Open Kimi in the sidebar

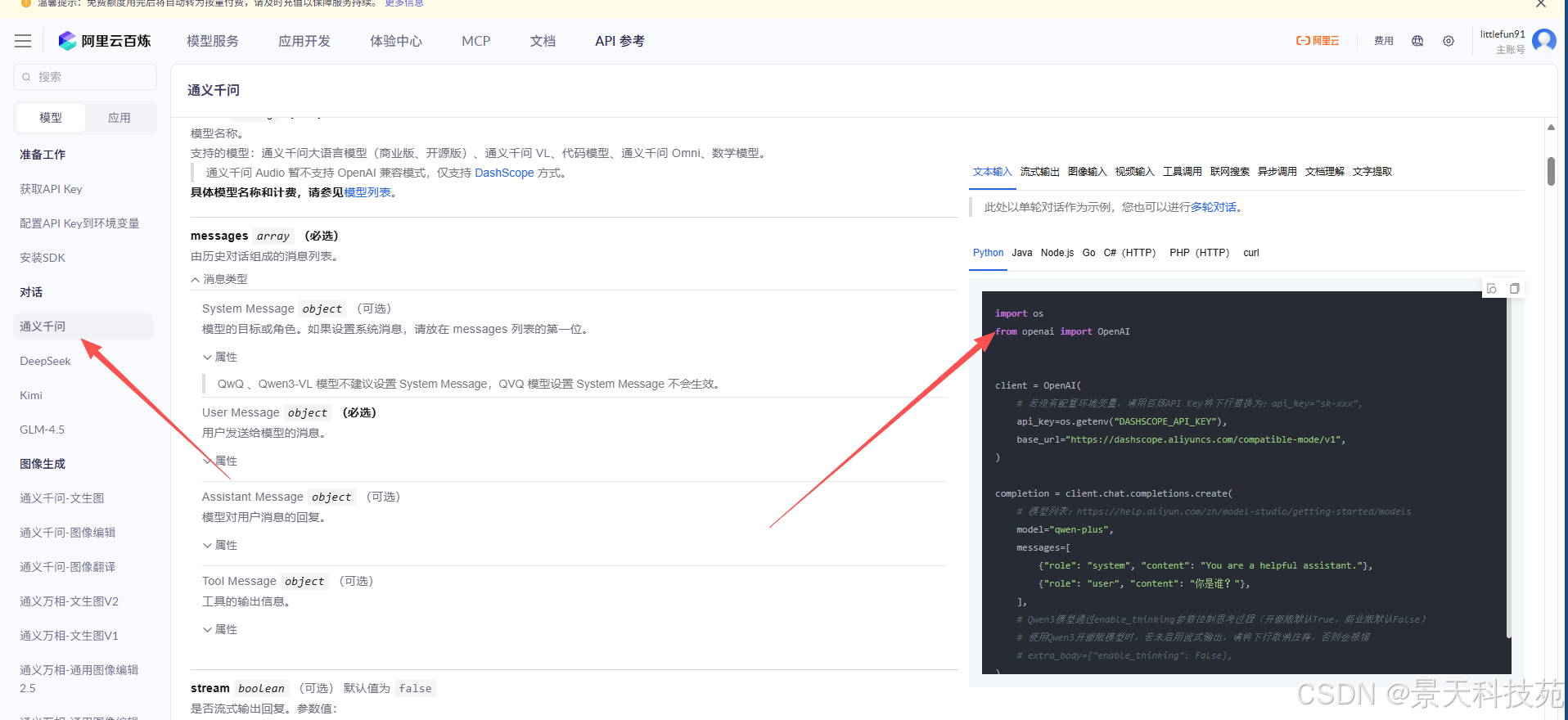31,395
